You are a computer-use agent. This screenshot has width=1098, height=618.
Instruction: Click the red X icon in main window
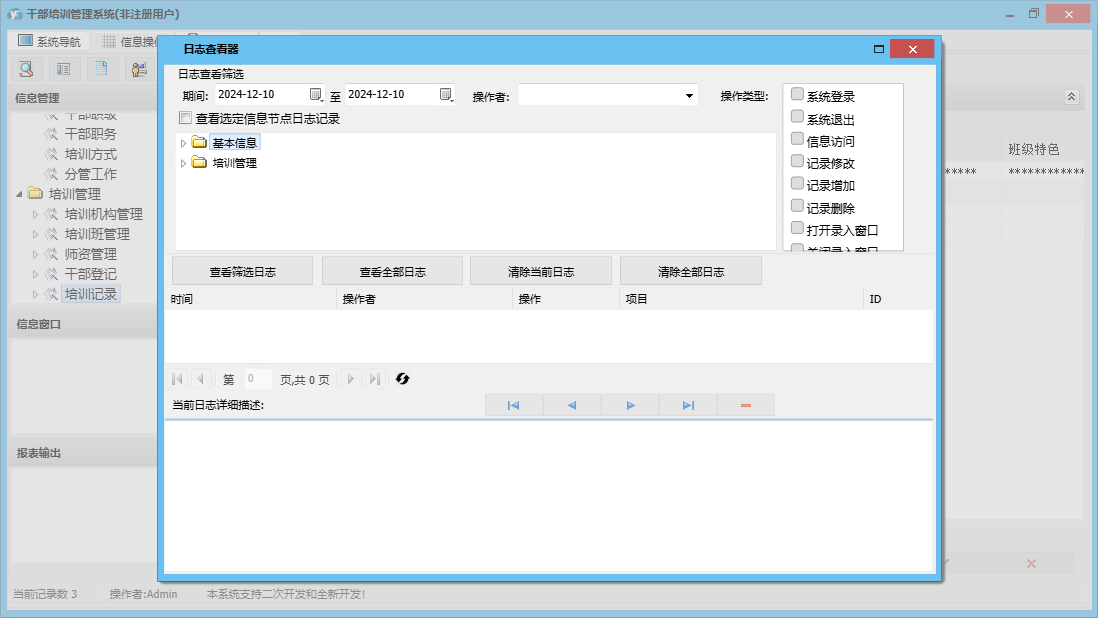[1031, 563]
